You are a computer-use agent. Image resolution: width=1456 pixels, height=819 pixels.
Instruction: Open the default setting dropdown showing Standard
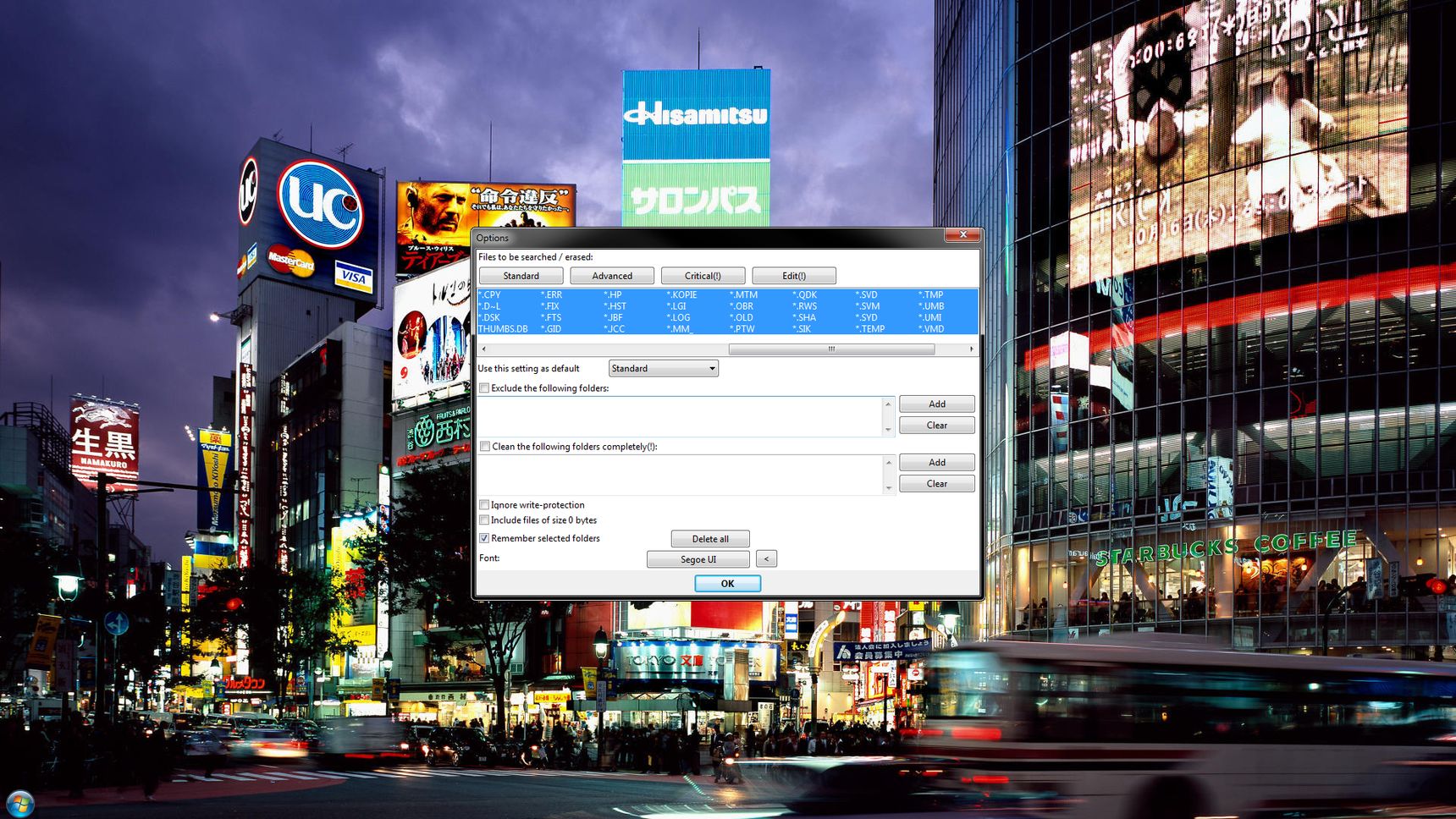tap(664, 368)
